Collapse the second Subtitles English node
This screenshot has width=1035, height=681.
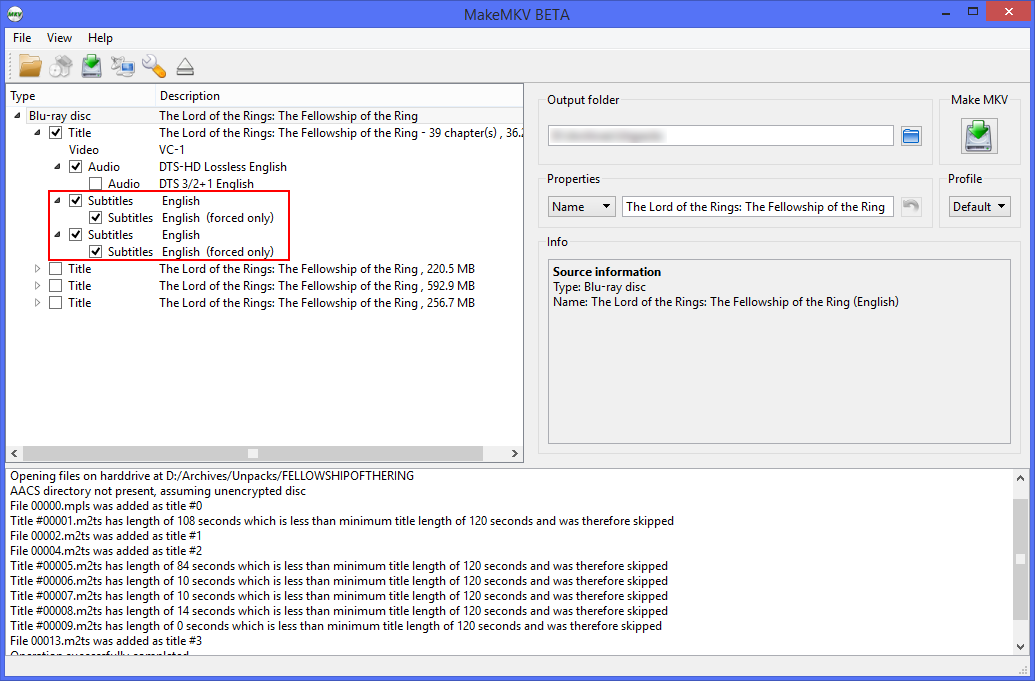57,235
